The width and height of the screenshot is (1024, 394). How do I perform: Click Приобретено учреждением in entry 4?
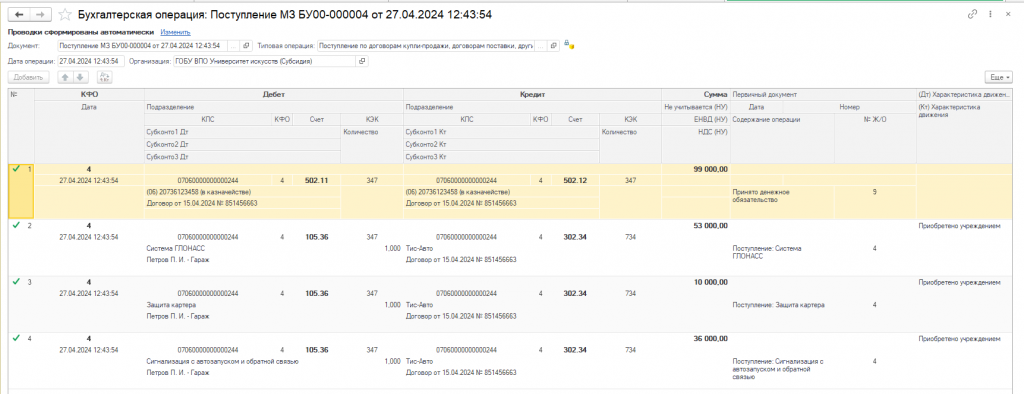(x=959, y=339)
